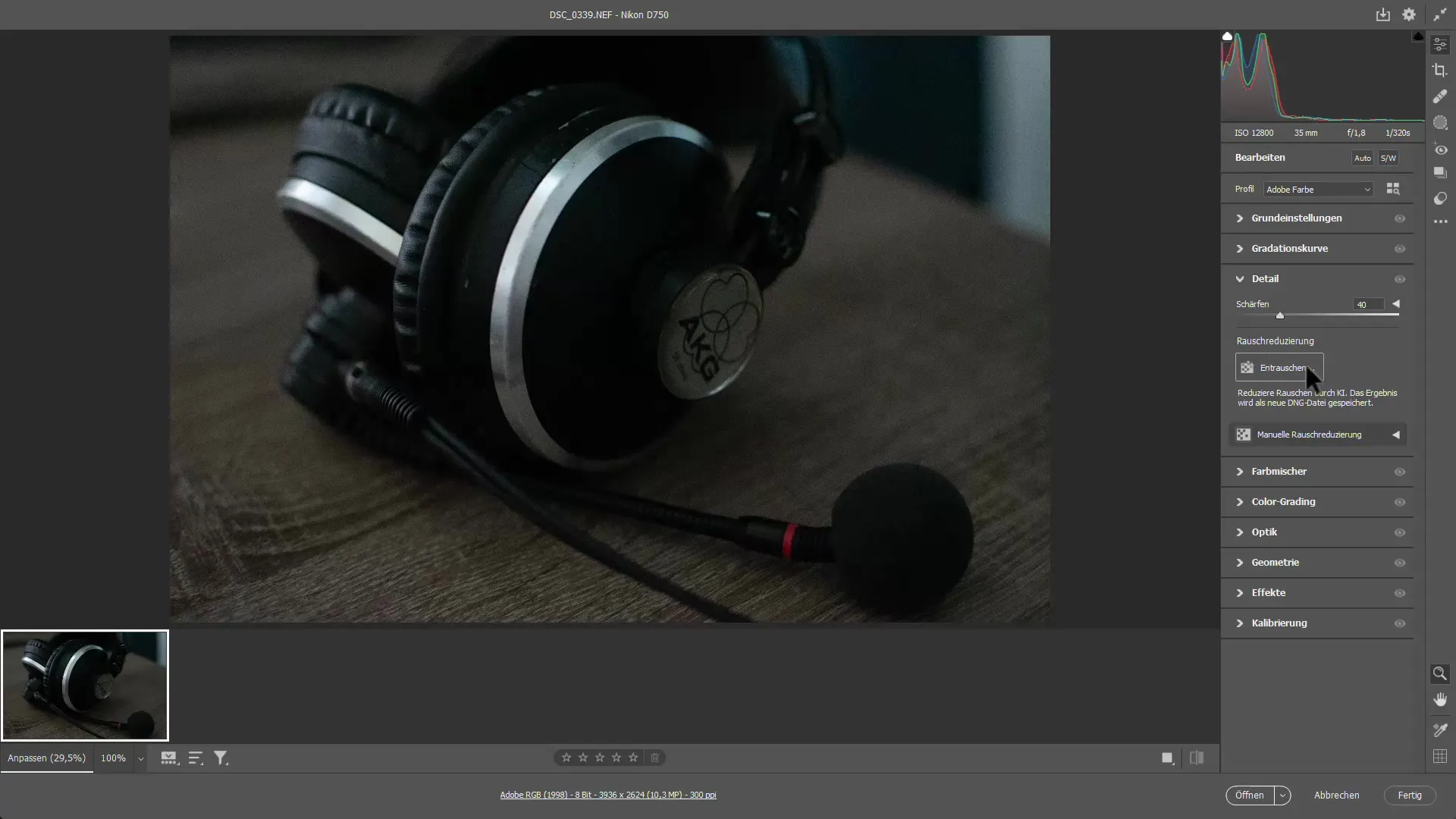This screenshot has height=819, width=1456.
Task: Click the Fertig button
Action: (1410, 795)
